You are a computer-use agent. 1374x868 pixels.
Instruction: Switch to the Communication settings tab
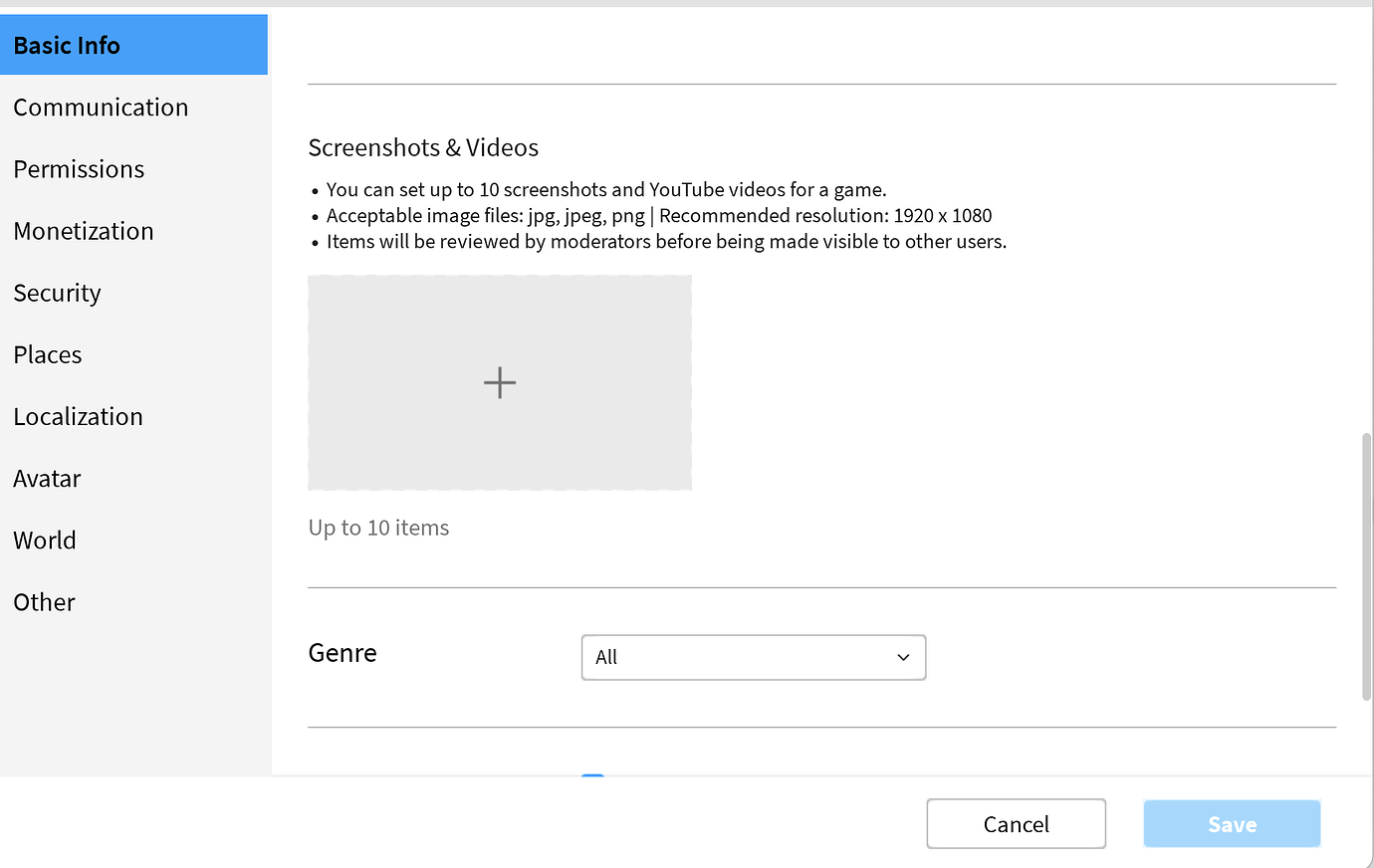pos(101,107)
